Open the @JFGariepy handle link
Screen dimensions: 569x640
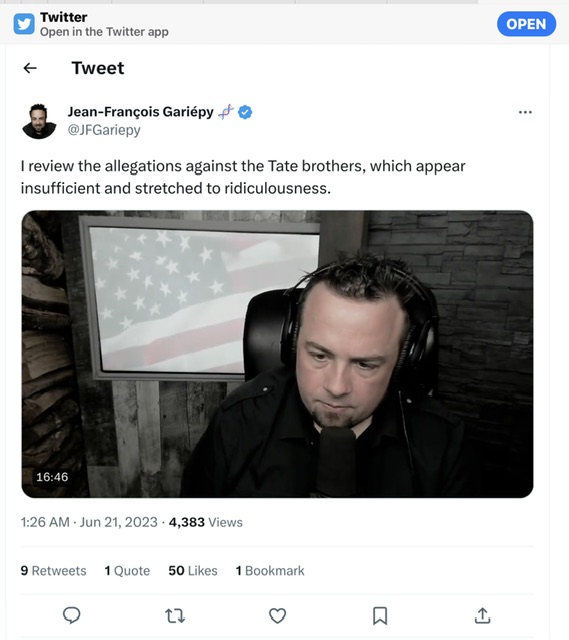pos(104,130)
